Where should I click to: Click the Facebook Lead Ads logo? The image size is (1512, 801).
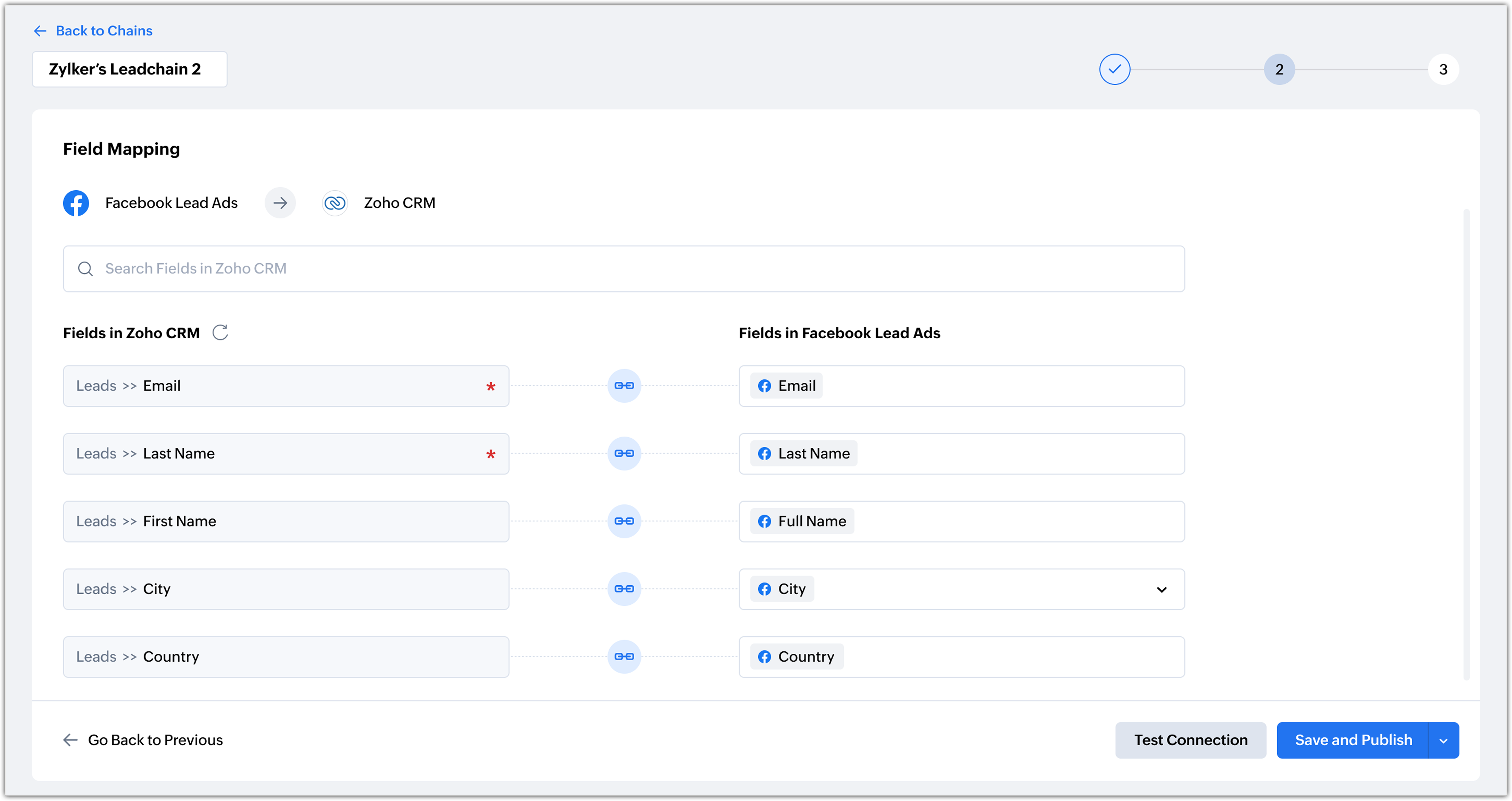click(x=76, y=203)
